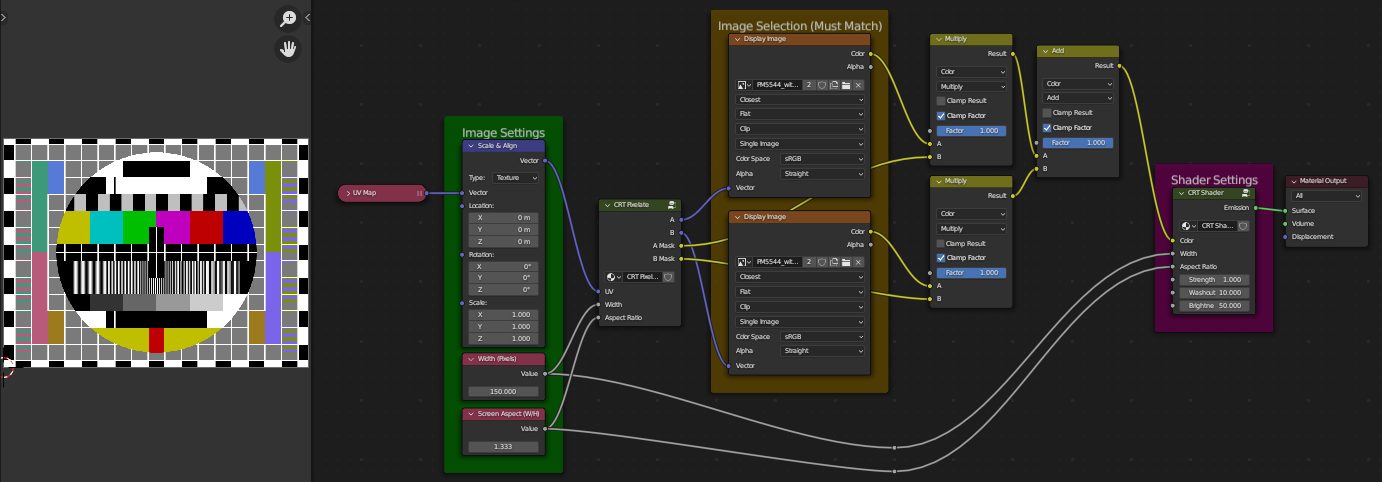This screenshot has height=482, width=1382.
Task: Open image folder icon on top Display Image
Action: tap(845, 85)
